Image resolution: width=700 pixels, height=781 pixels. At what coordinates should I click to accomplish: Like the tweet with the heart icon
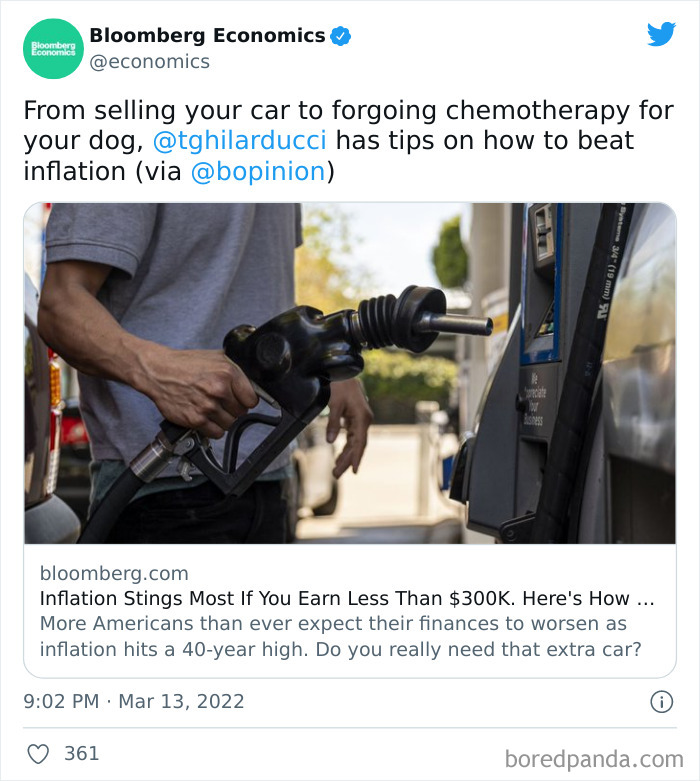coord(38,754)
